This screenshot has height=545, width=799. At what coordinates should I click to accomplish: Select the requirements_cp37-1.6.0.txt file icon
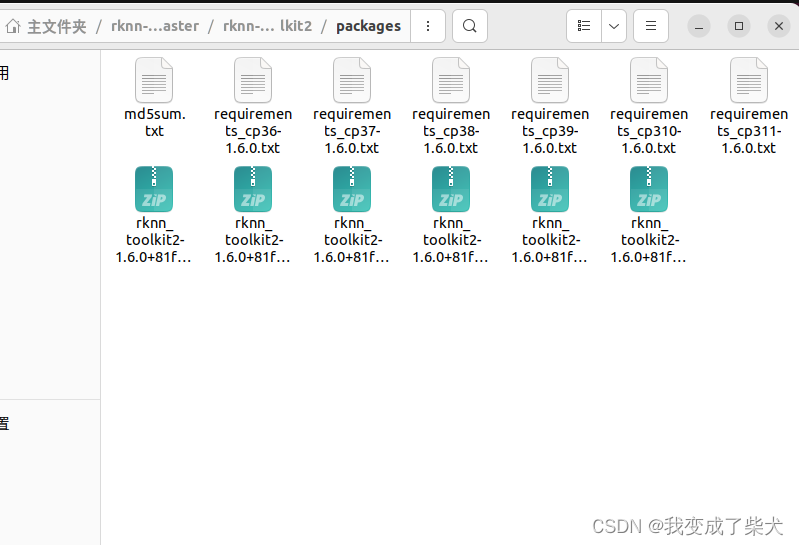[352, 80]
